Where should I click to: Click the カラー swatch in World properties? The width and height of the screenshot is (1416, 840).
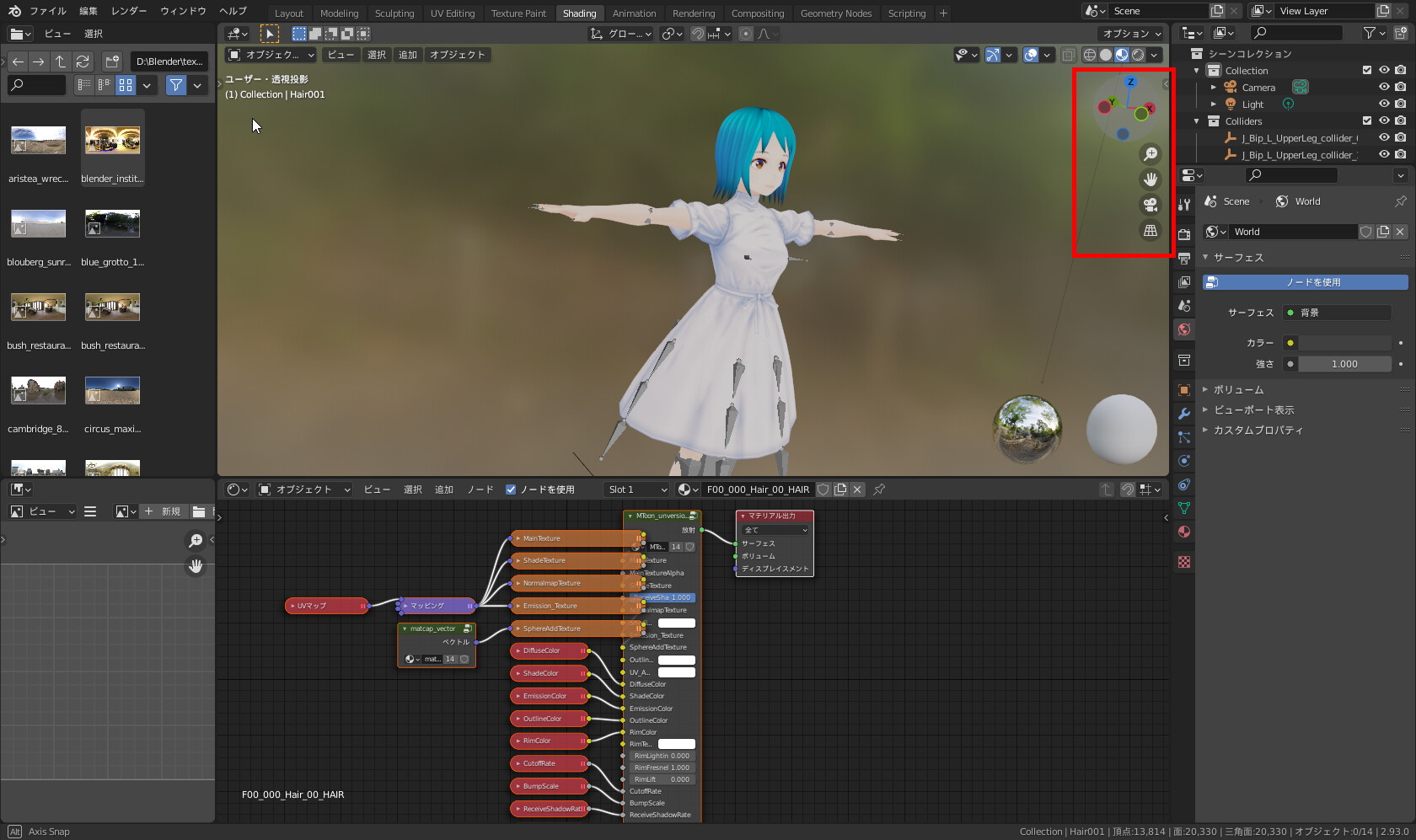(x=1338, y=343)
